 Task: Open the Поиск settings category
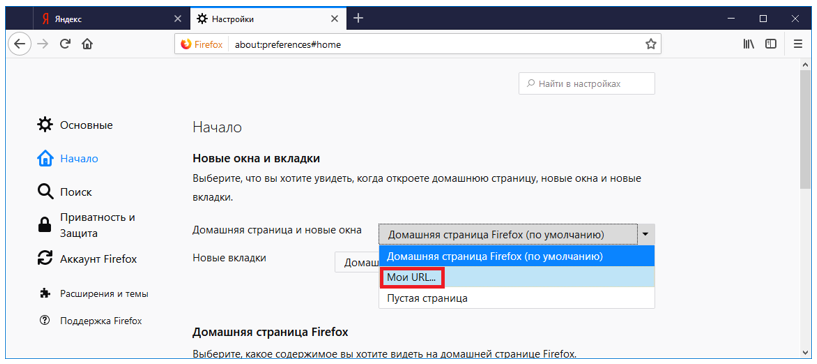[65, 192]
